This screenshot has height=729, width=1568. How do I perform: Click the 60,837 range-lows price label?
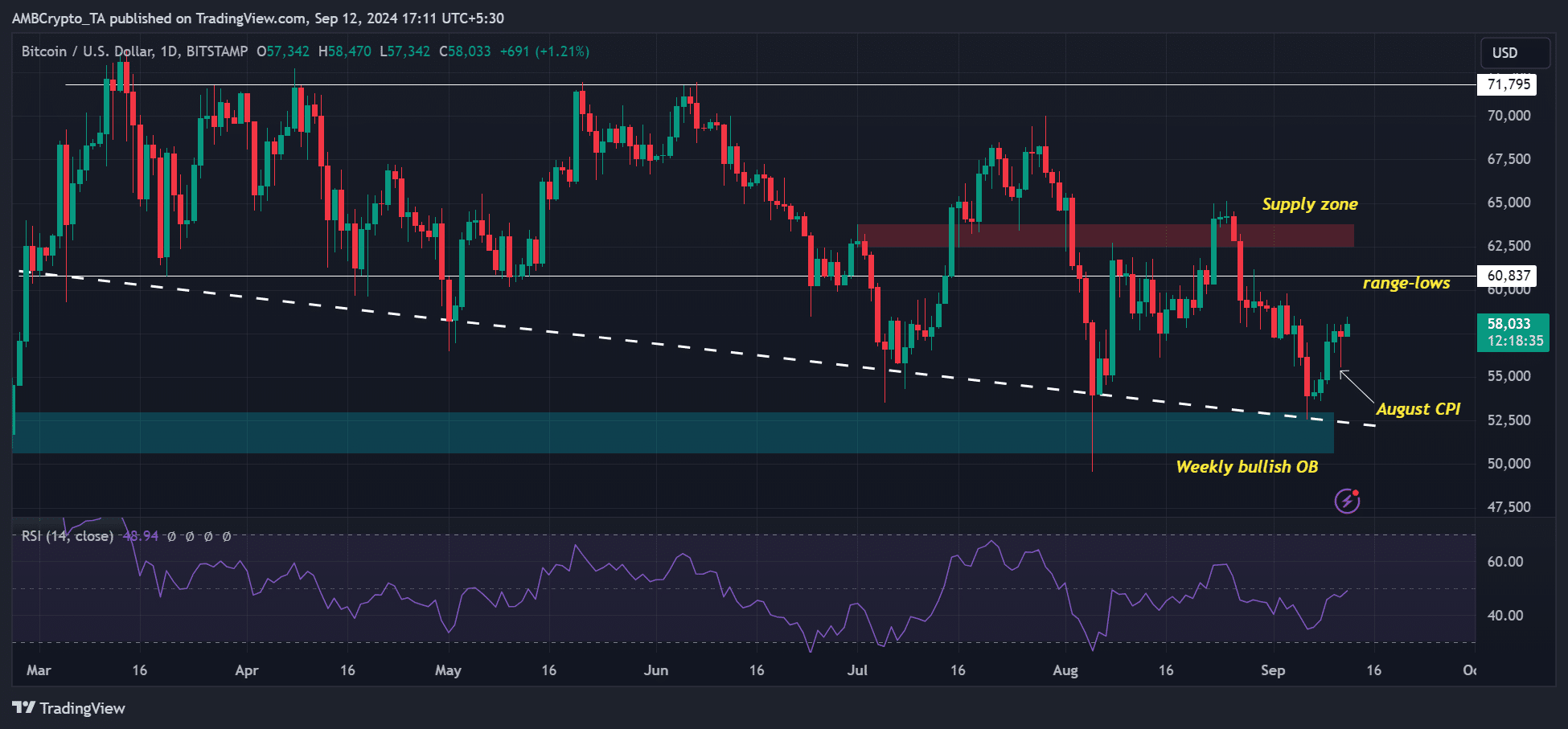[x=1508, y=276]
